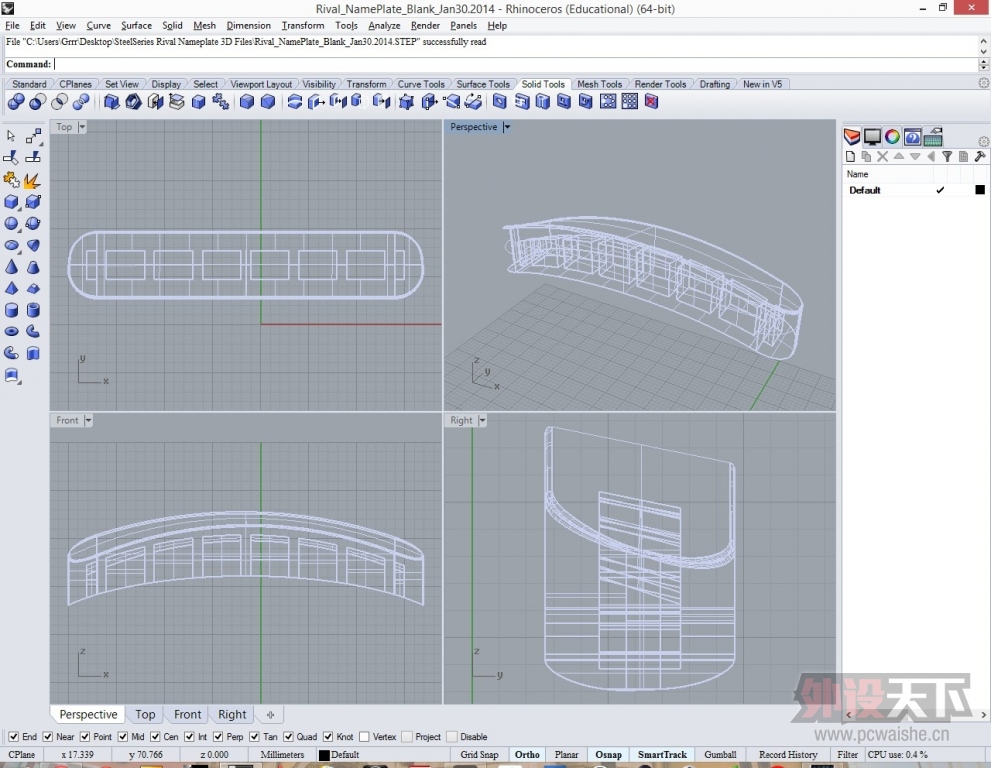Open the Millimeters units status pane

[282, 754]
